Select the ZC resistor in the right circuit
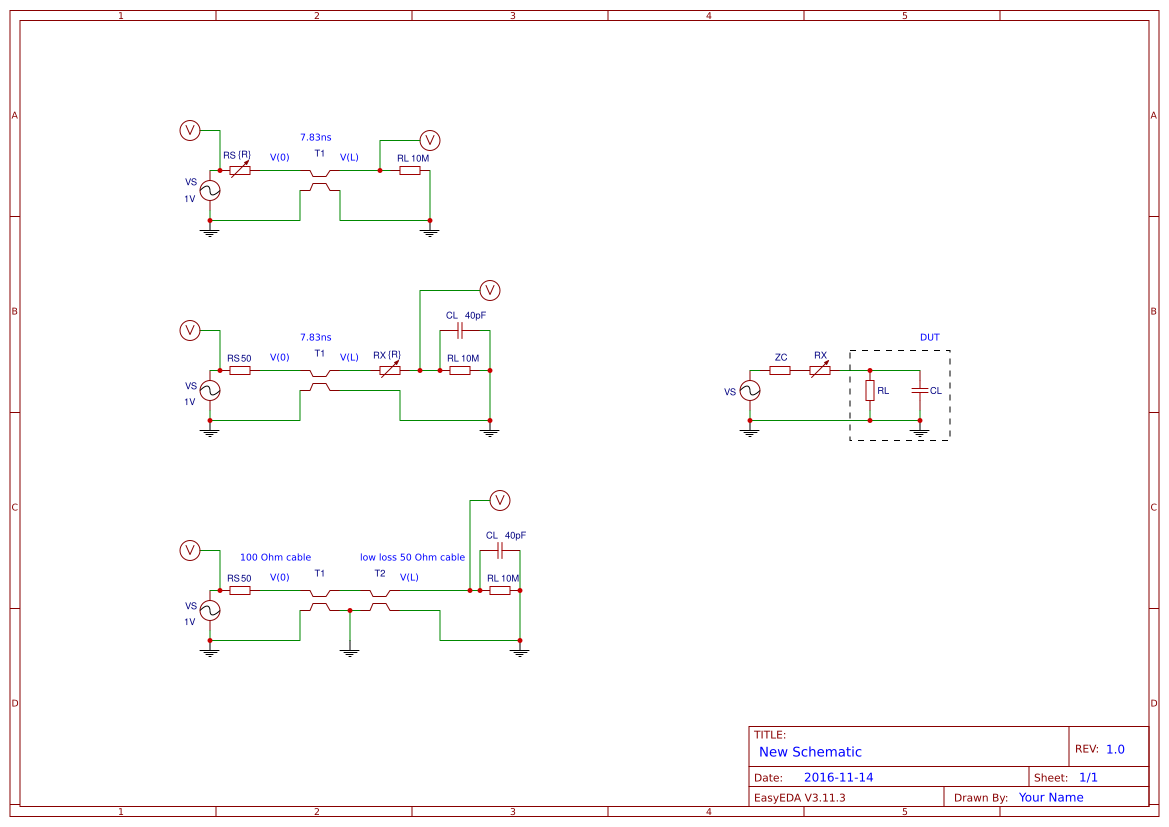Viewport: 1169px width, 827px height. pyautogui.click(x=781, y=369)
